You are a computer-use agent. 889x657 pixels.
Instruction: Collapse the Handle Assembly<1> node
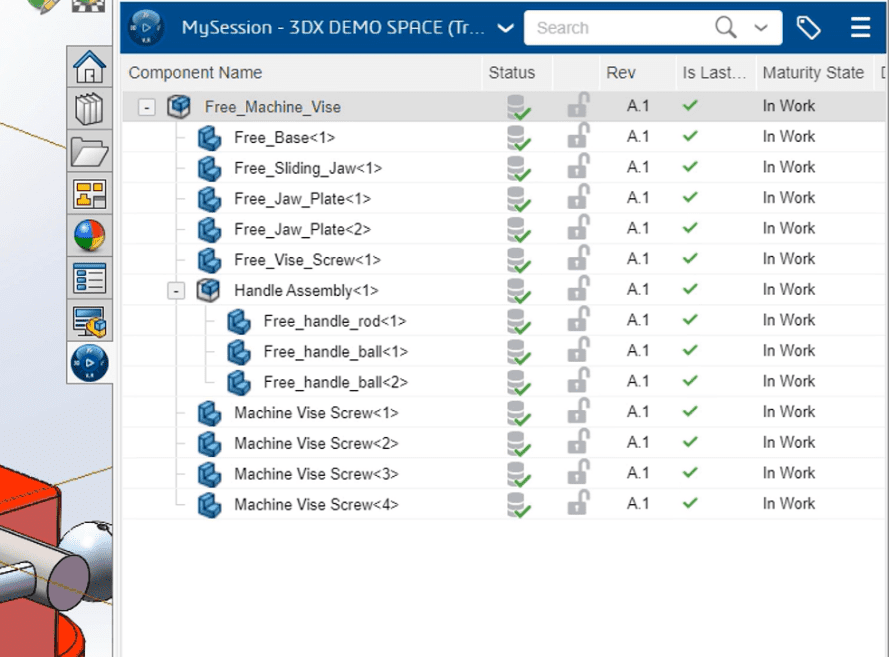point(176,291)
